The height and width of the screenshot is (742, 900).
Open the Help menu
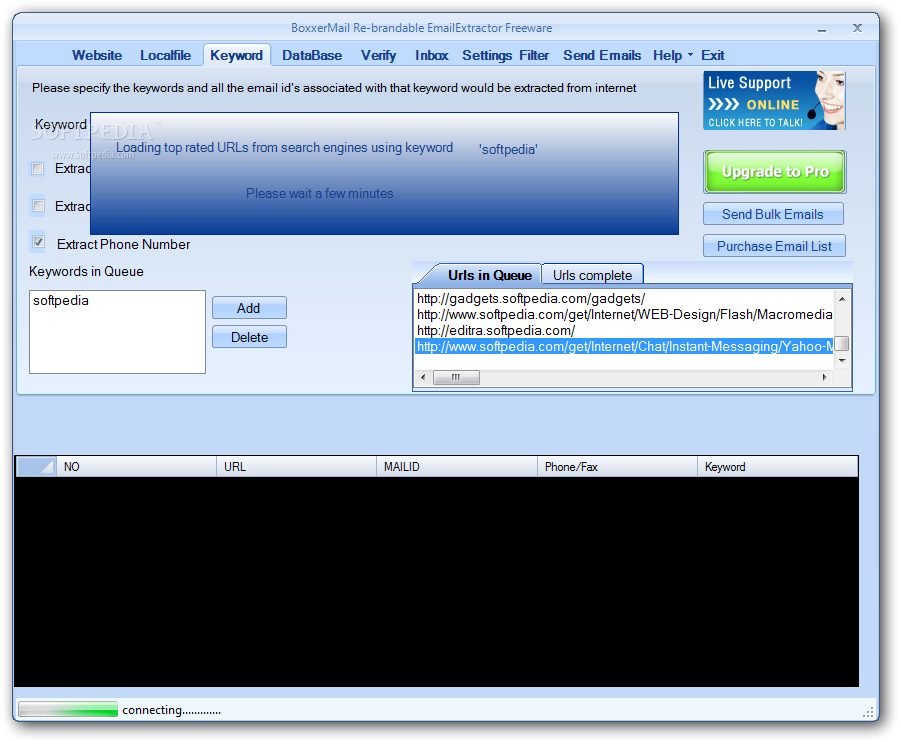668,56
